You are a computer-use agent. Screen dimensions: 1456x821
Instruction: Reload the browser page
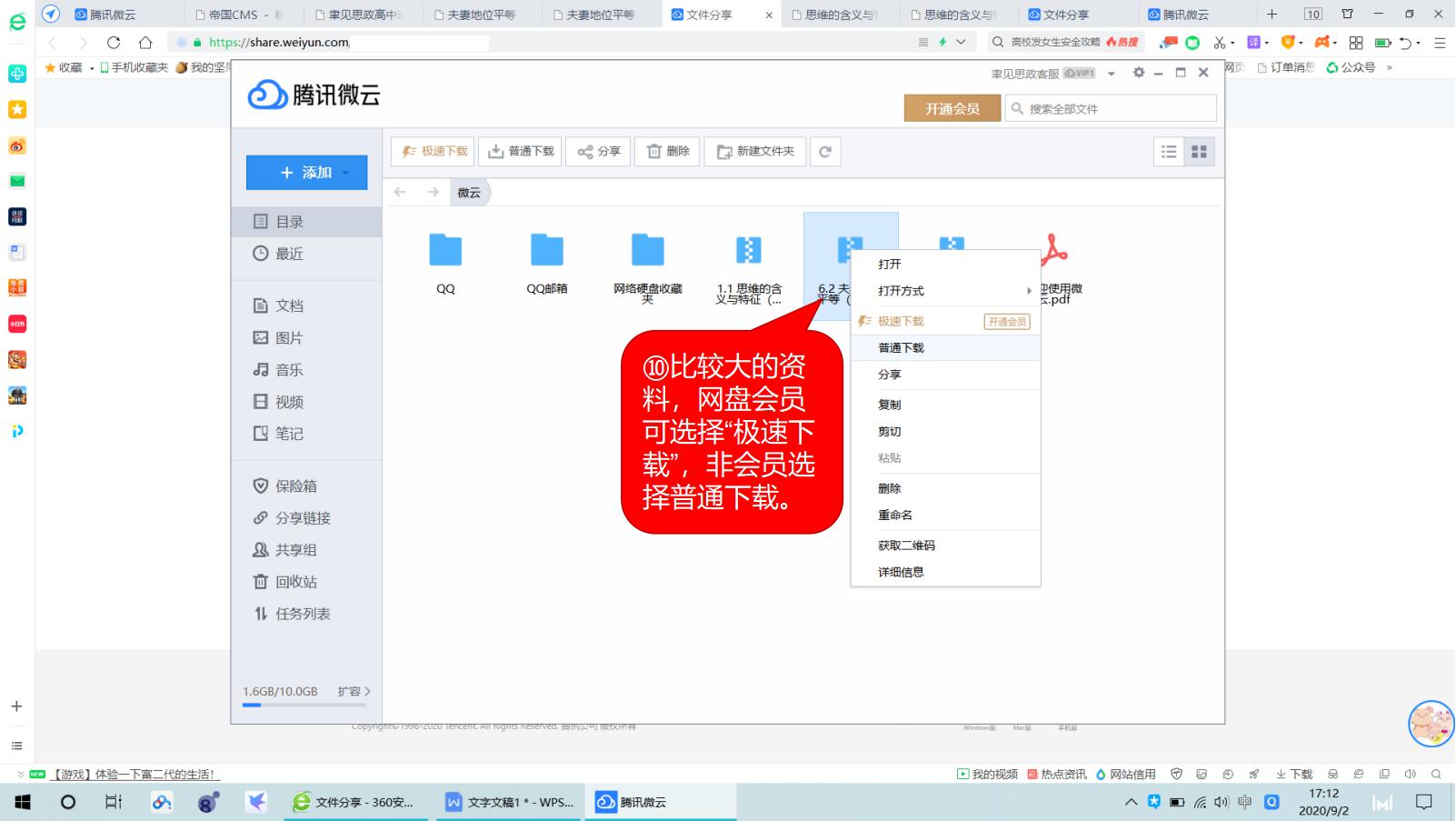(x=114, y=43)
